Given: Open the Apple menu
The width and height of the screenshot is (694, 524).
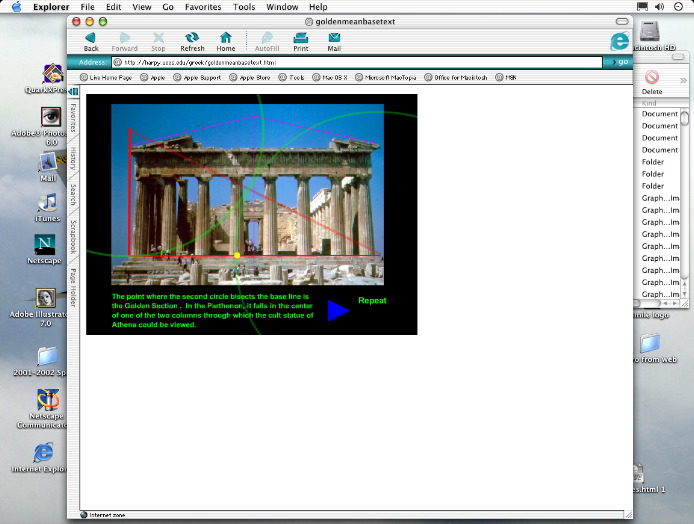Looking at the screenshot, I should coord(17,7).
